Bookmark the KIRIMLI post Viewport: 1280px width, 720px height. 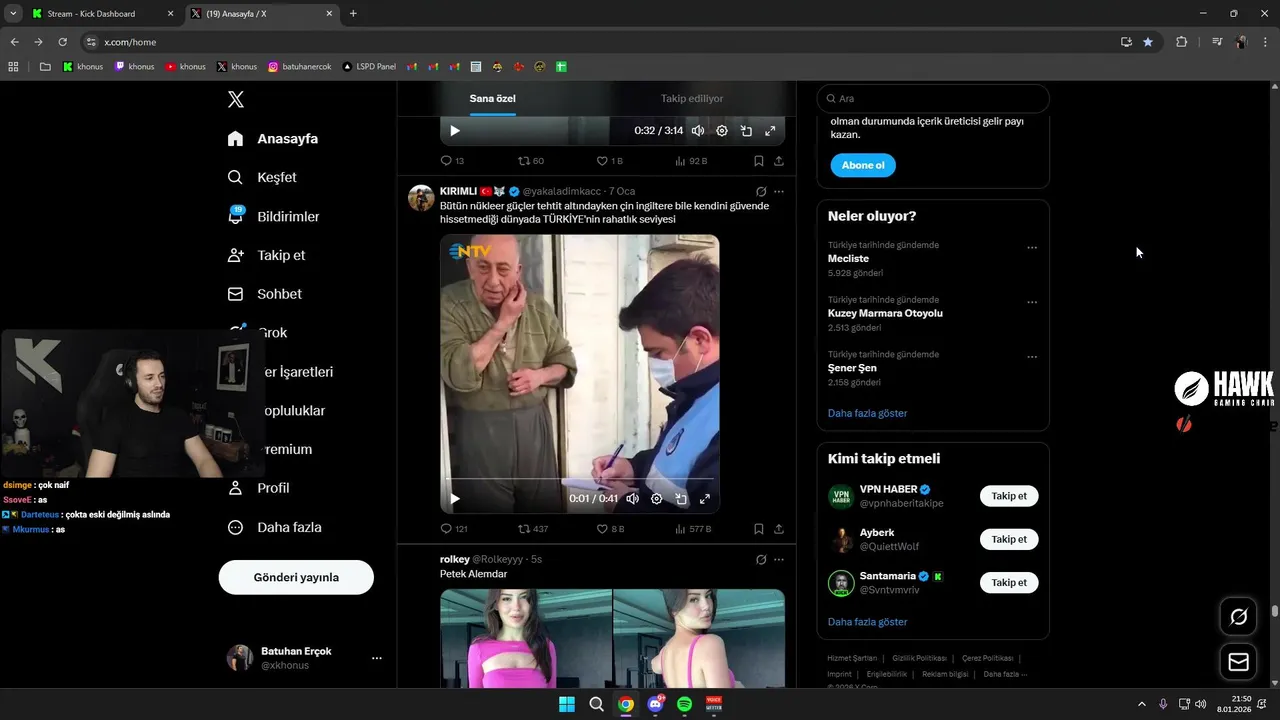[759, 529]
